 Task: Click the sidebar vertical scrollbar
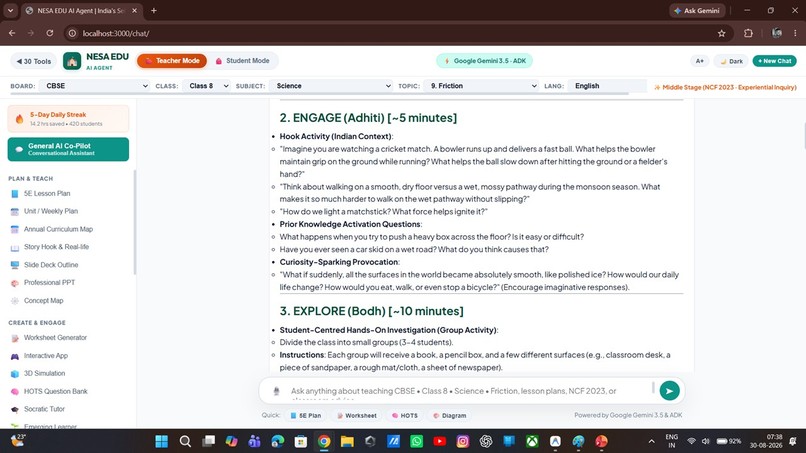[135, 221]
